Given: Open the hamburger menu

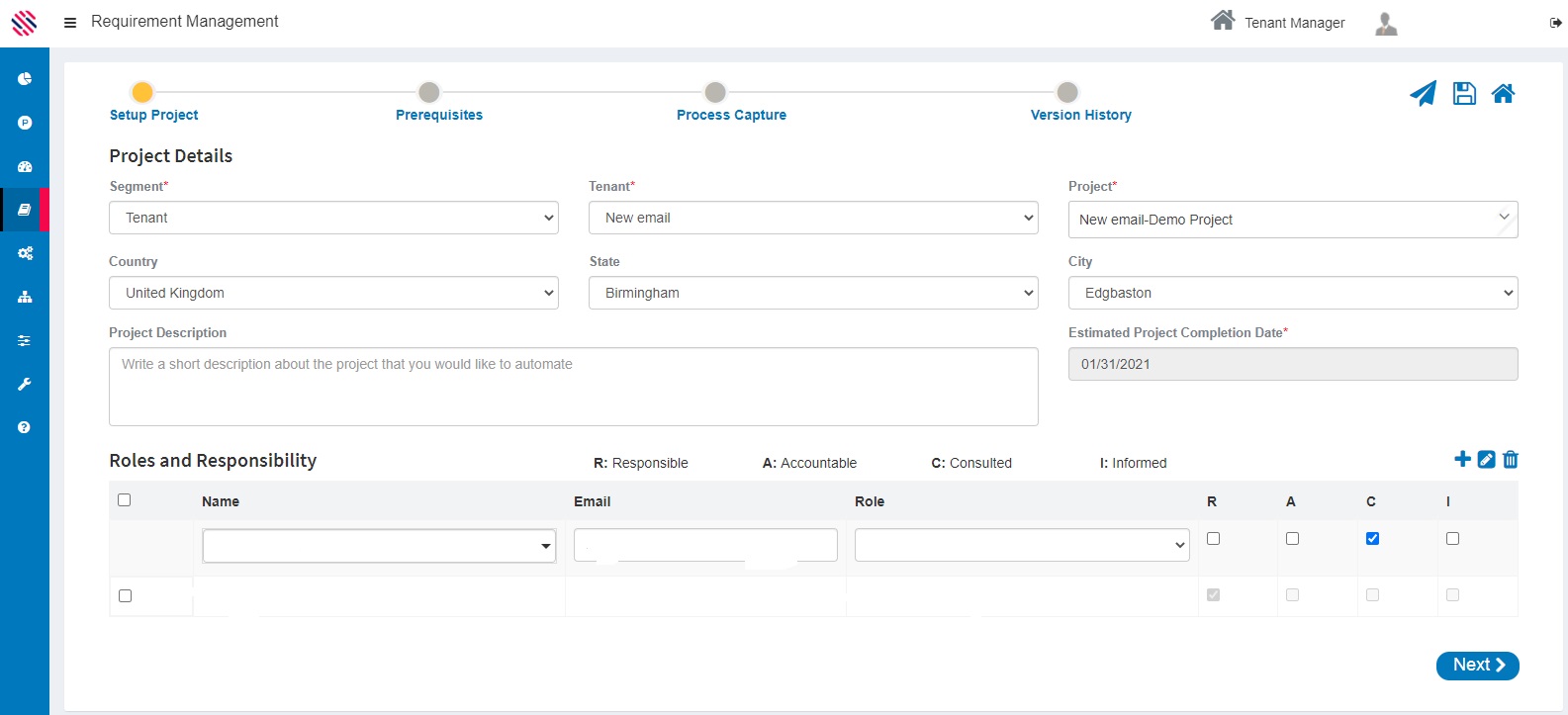Looking at the screenshot, I should coord(70,23).
